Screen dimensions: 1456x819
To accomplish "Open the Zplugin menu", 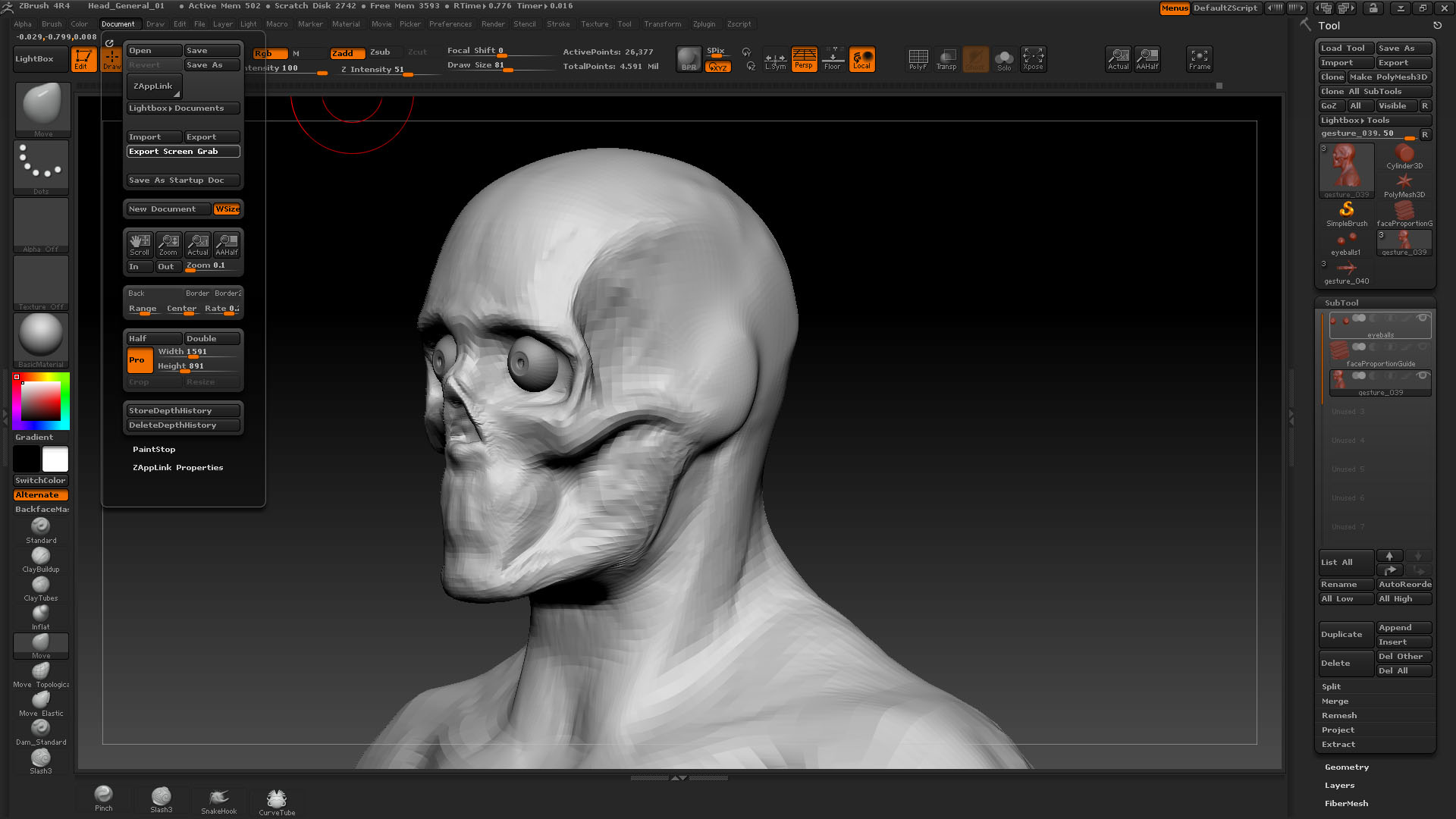I will (x=704, y=24).
